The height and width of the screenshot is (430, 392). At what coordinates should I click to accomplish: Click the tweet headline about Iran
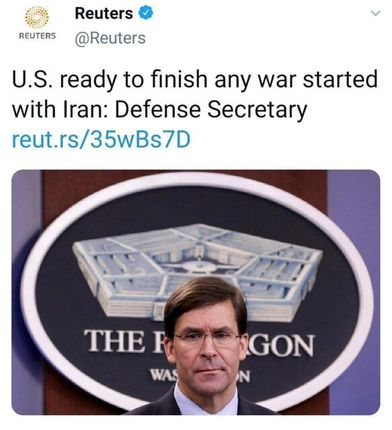(195, 95)
